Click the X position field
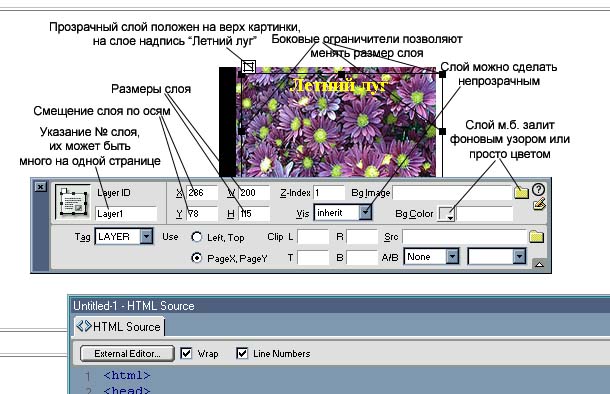Image resolution: width=610 pixels, height=394 pixels. pyautogui.click(x=202, y=193)
